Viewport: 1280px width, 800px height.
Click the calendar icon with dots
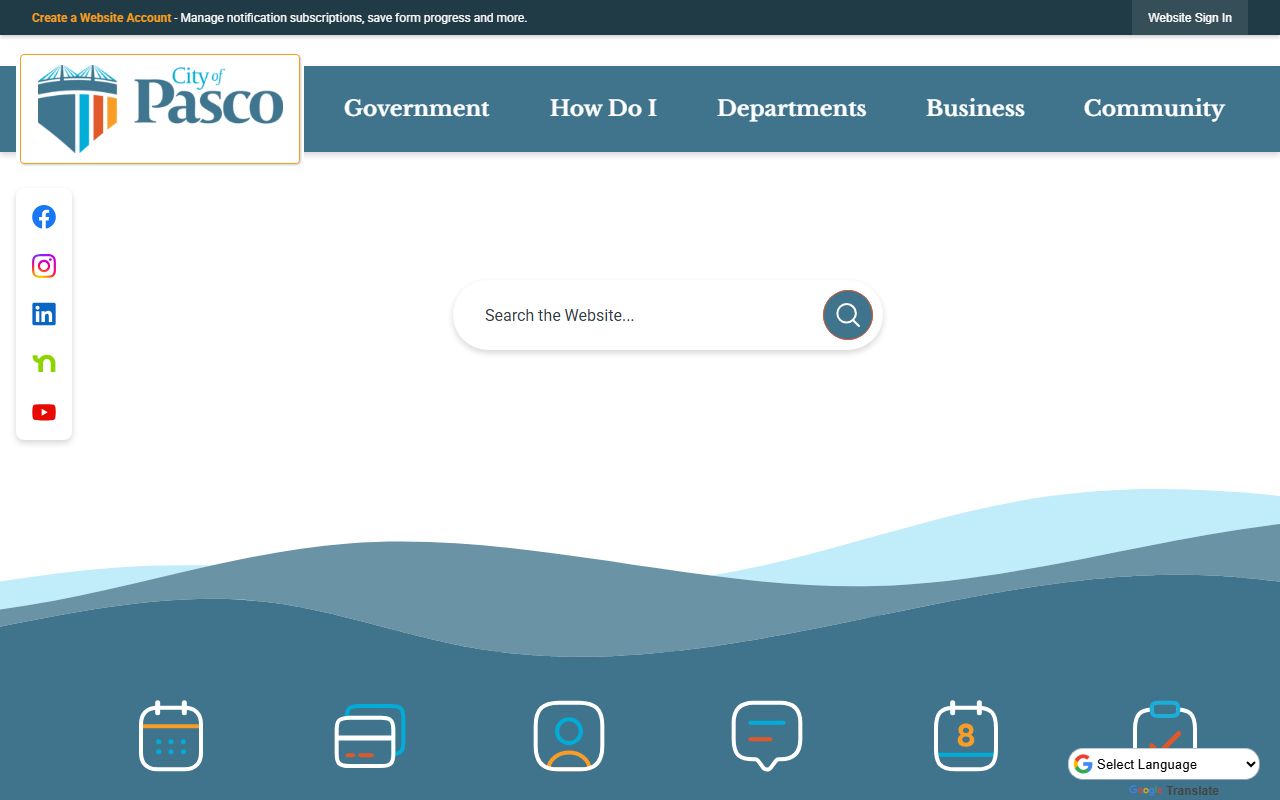171,736
